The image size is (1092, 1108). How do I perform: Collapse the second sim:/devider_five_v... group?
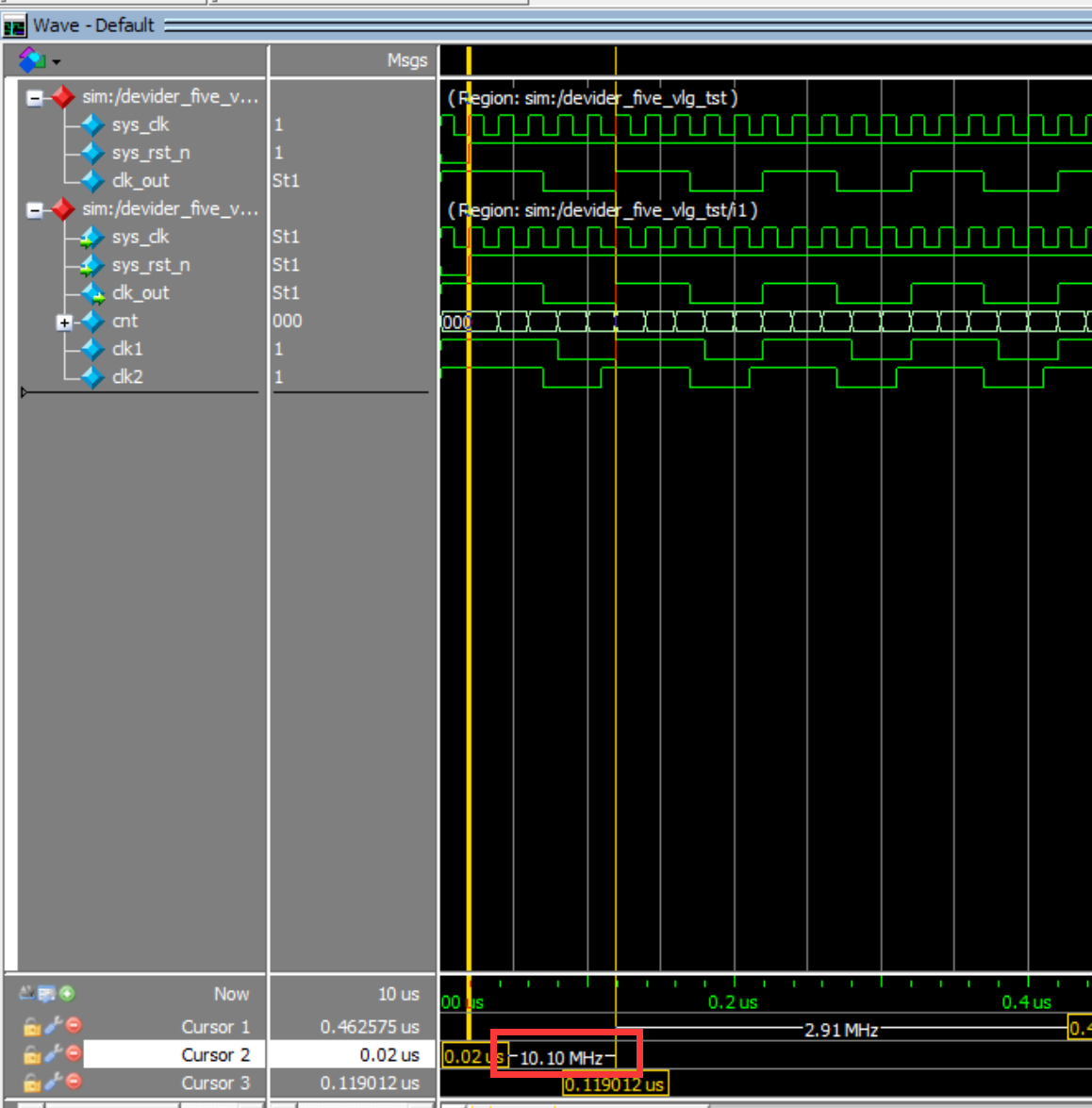[x=34, y=210]
